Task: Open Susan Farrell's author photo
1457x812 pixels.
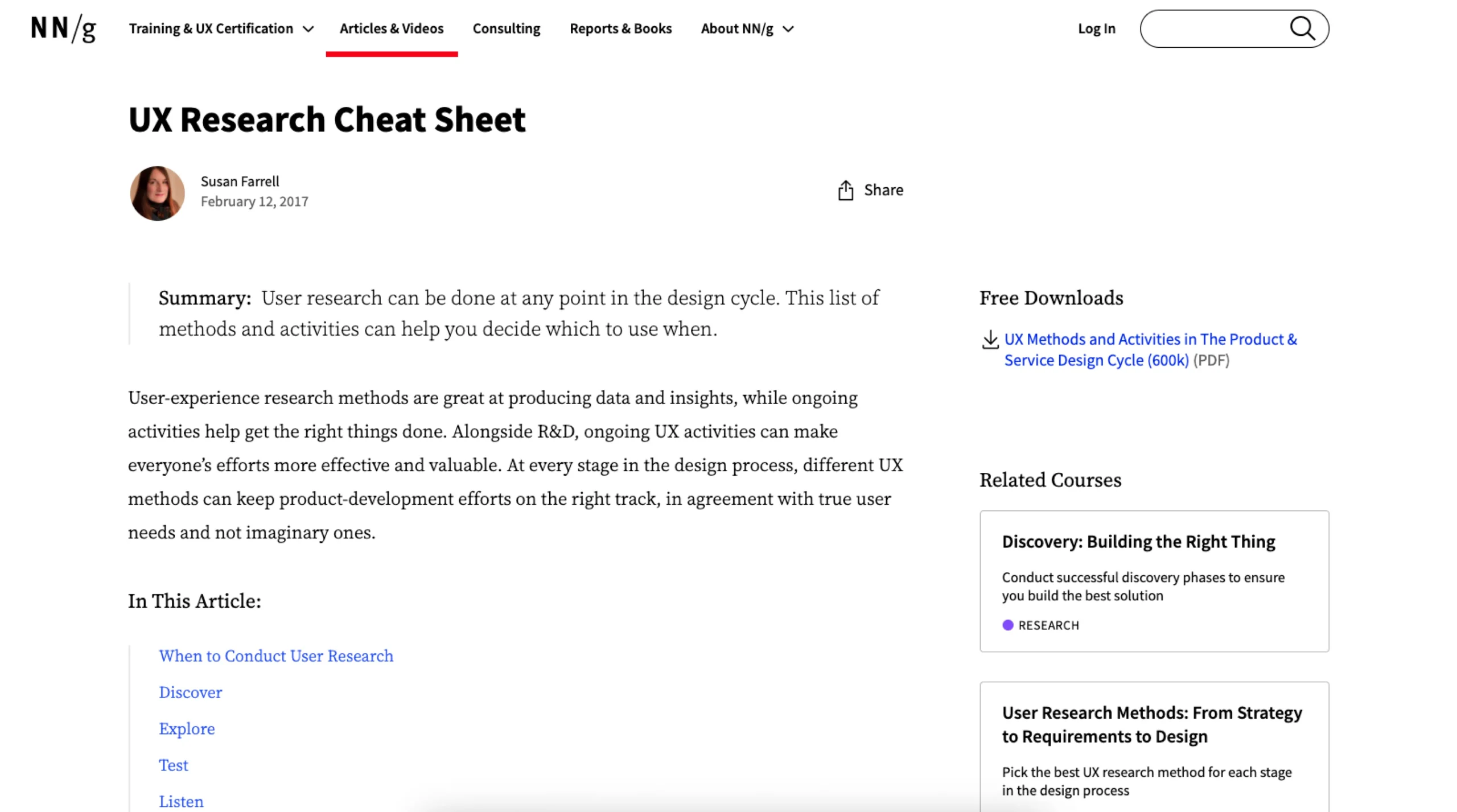Action: 157,193
